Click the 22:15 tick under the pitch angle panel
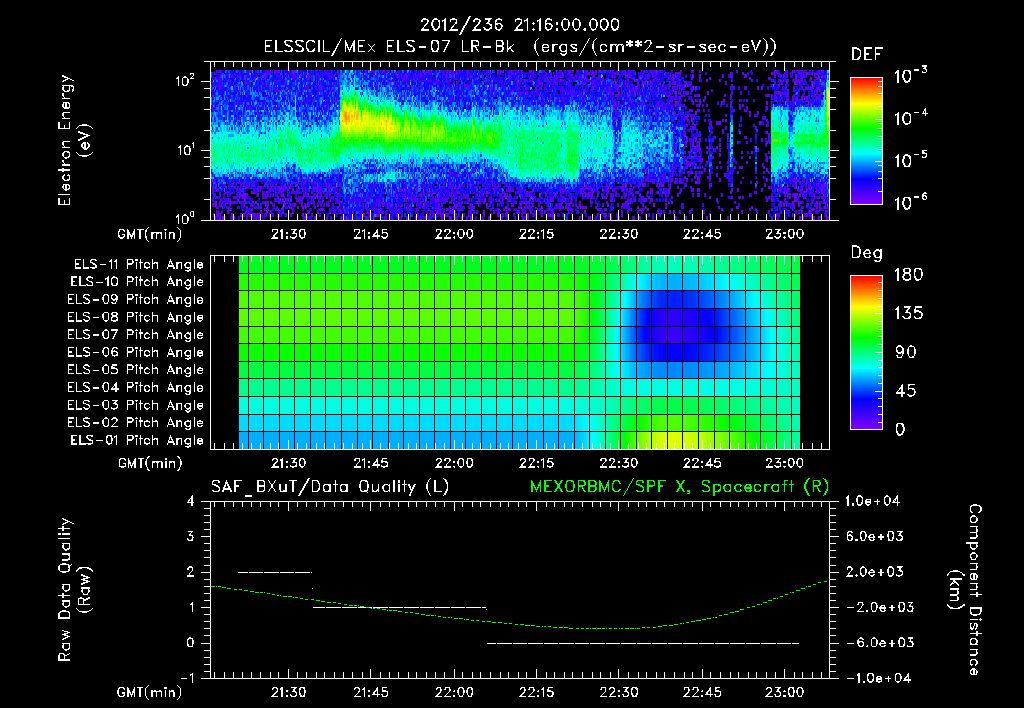The width and height of the screenshot is (1024, 708). 536,463
